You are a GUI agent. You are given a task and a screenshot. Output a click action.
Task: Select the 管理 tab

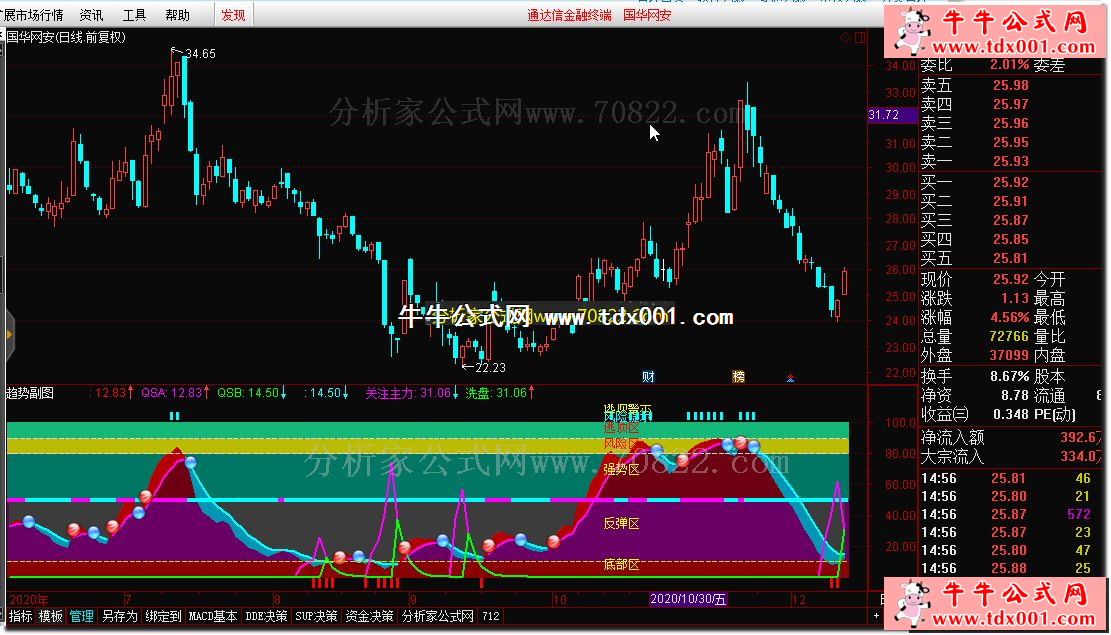(x=81, y=617)
